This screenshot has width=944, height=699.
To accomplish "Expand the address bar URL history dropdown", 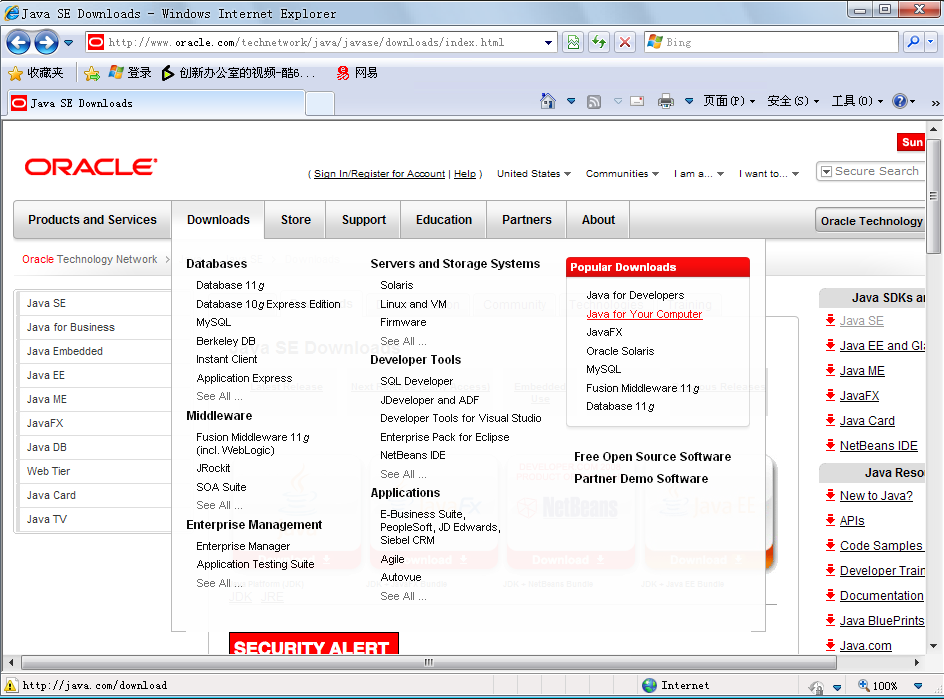I will [548, 43].
